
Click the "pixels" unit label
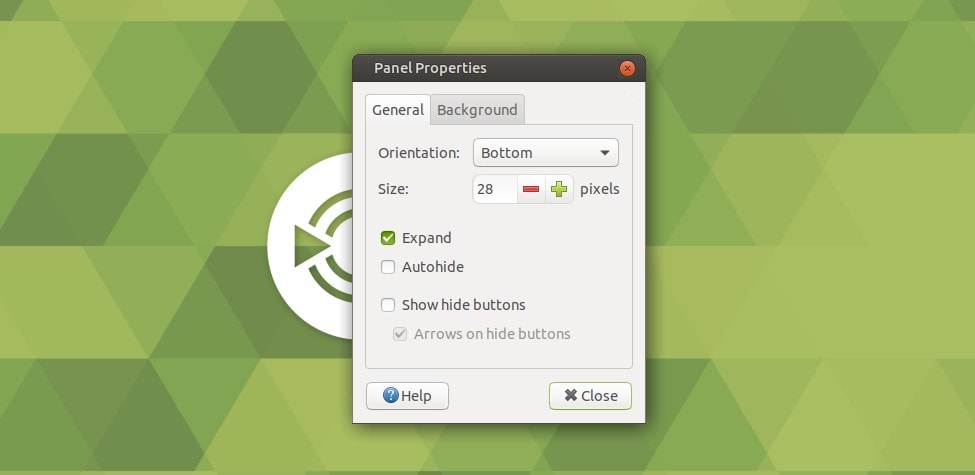[600, 189]
